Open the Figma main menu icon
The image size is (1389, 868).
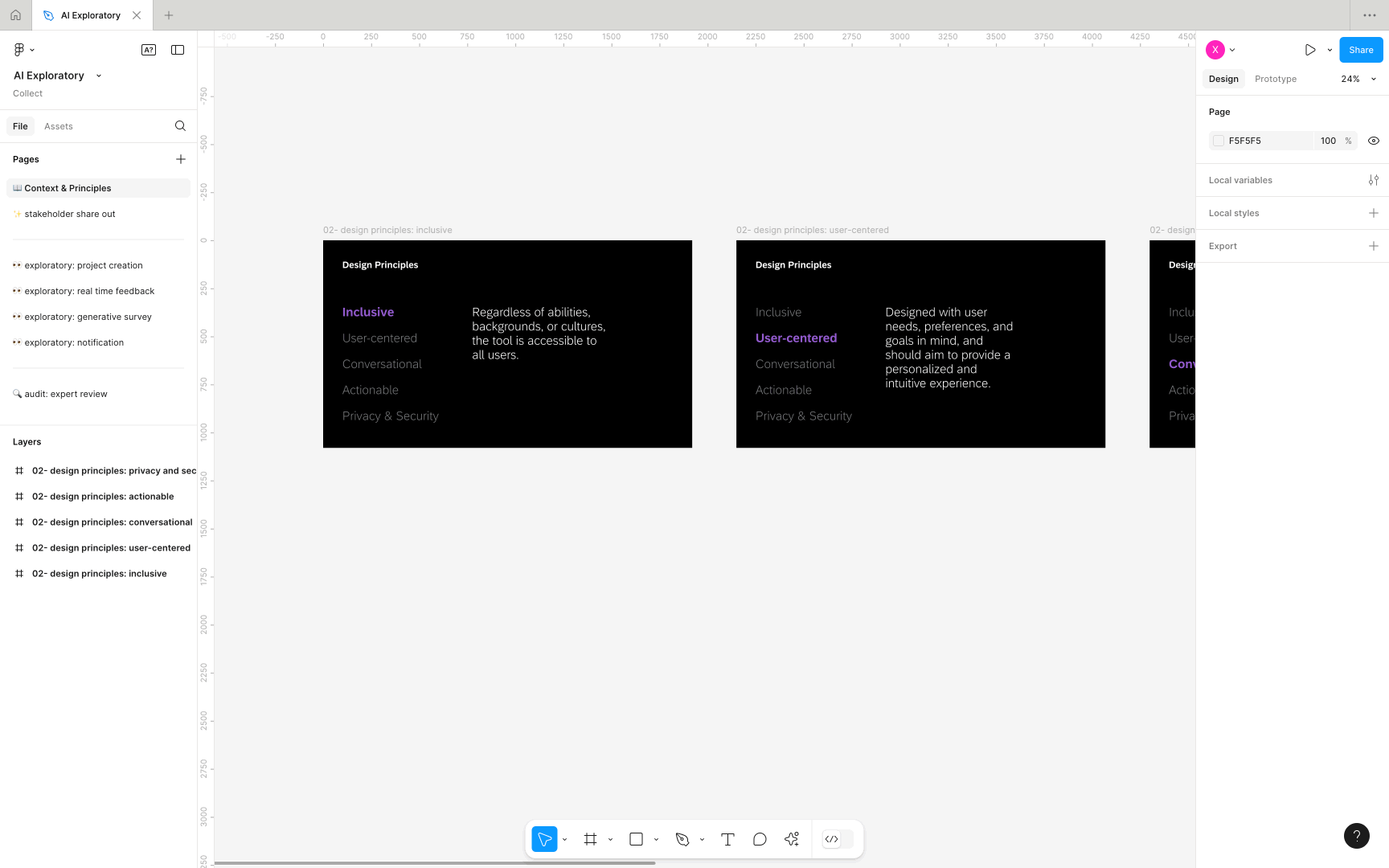pyautogui.click(x=19, y=50)
